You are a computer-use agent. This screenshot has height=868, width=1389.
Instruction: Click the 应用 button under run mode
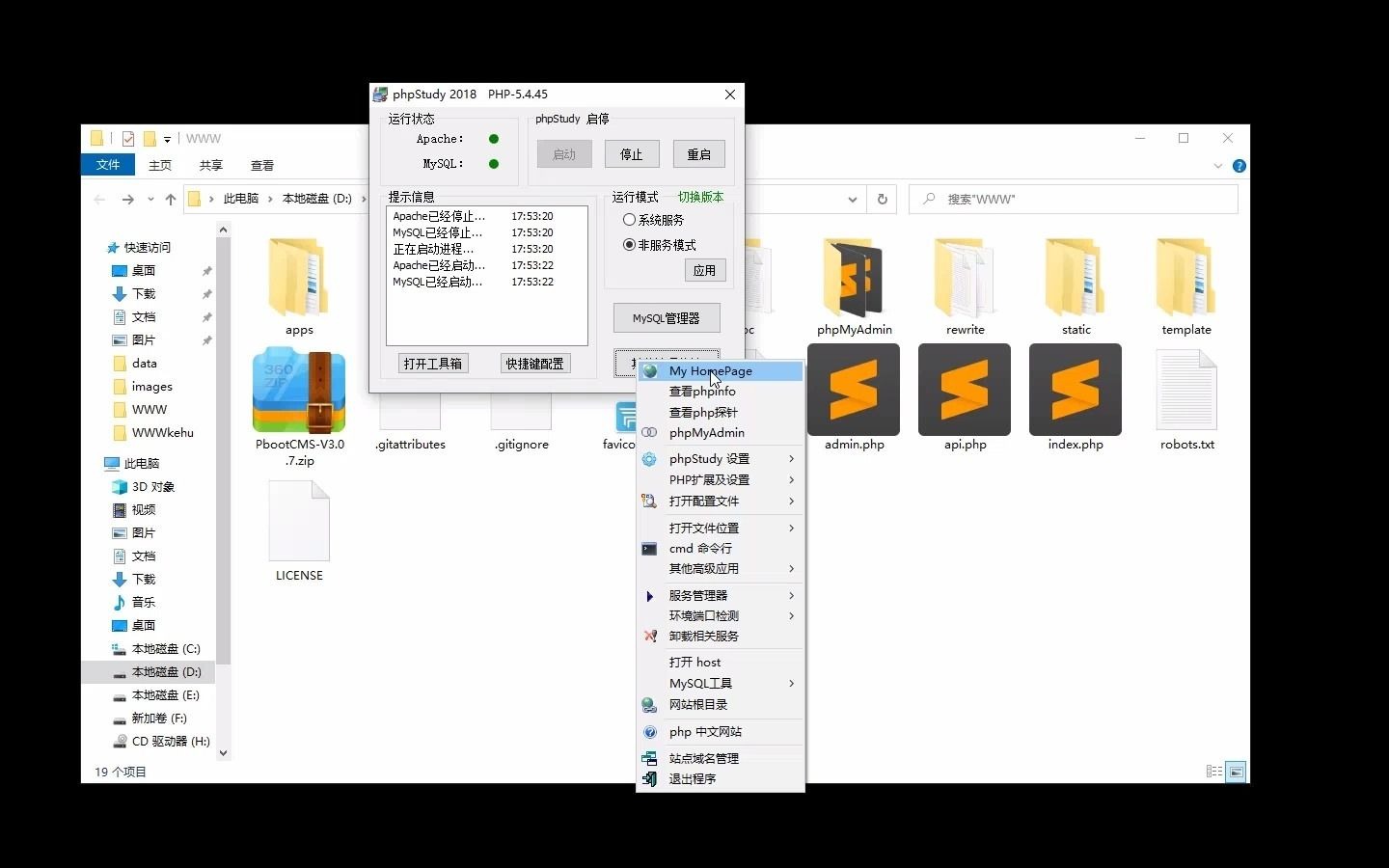[x=705, y=270]
